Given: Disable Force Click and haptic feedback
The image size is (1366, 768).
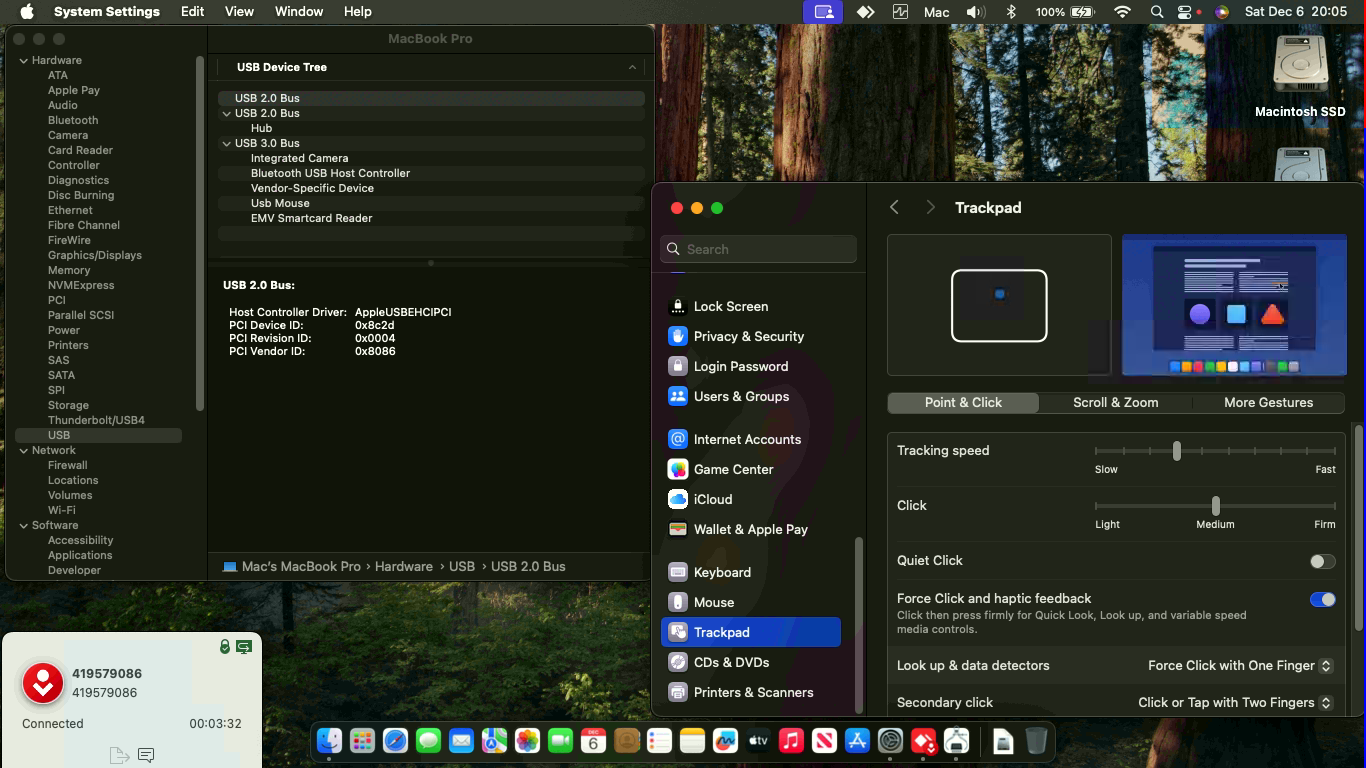Looking at the screenshot, I should pos(1322,599).
